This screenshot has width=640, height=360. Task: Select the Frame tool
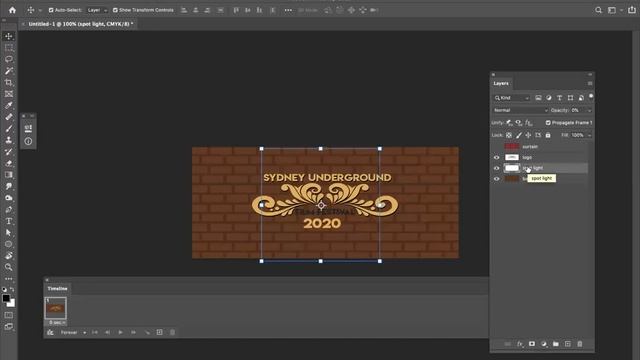click(x=9, y=94)
